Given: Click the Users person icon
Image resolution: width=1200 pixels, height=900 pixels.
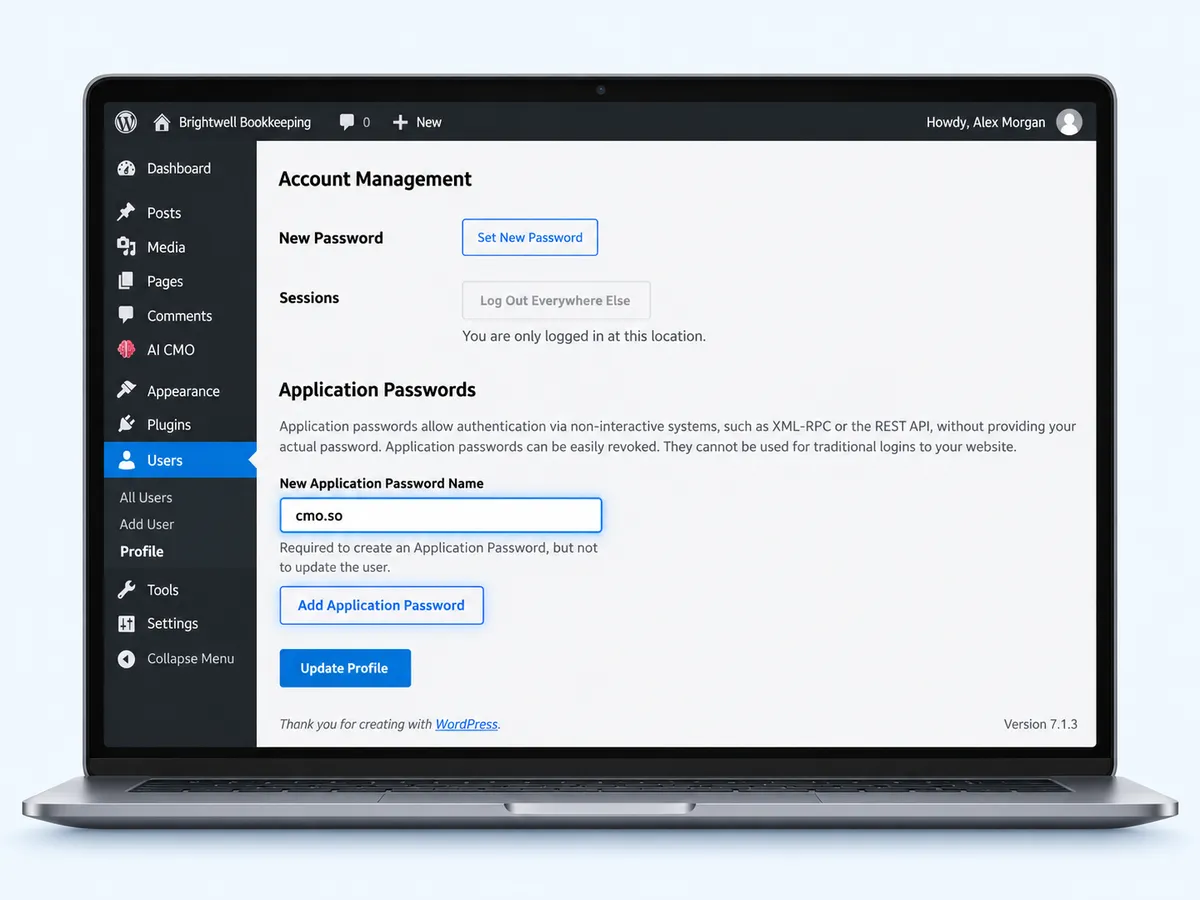Looking at the screenshot, I should 126,460.
